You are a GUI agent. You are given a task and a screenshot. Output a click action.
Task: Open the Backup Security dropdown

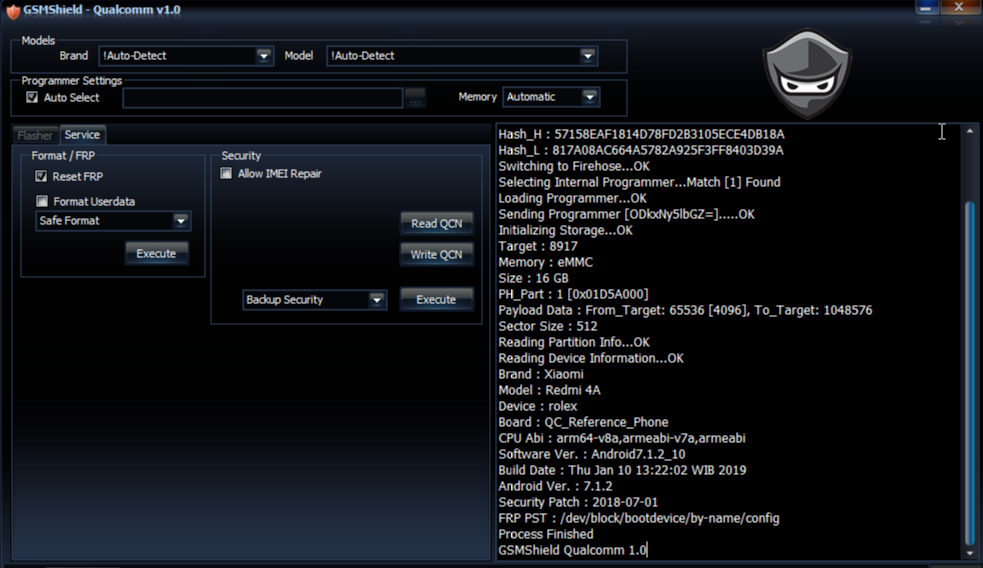(x=377, y=300)
